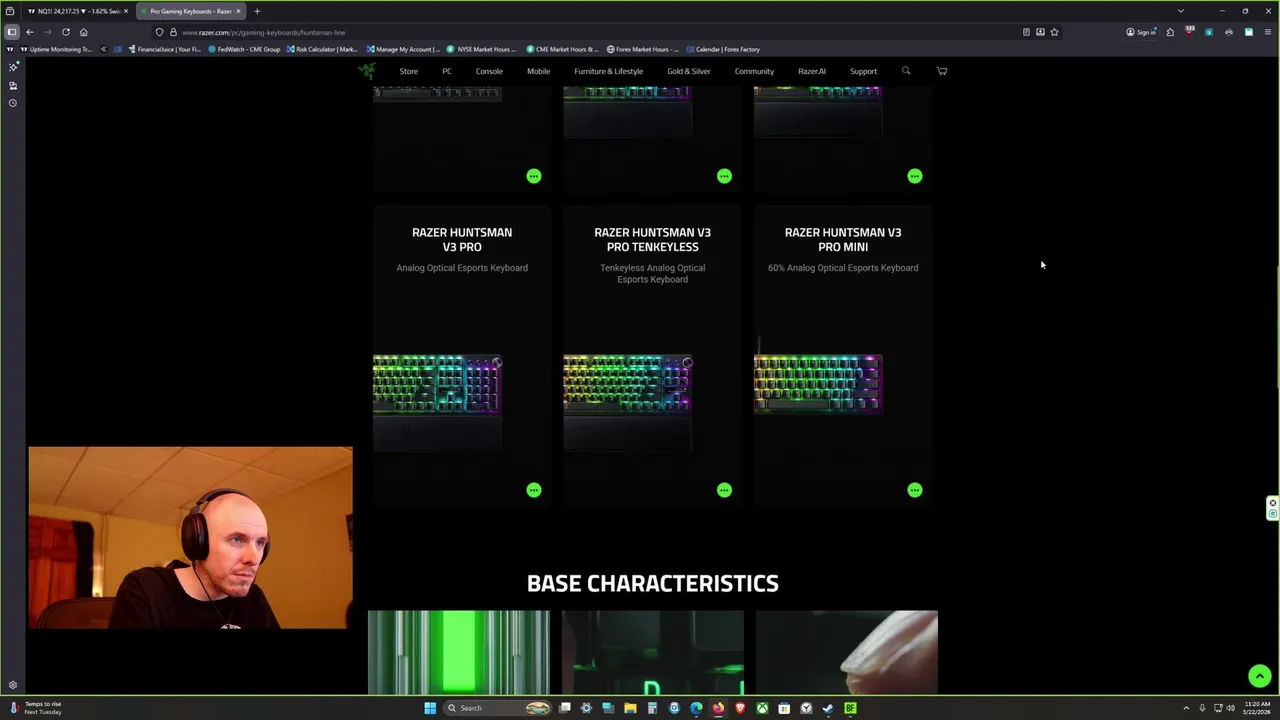
Task: Open Furniture & Lifestyle menu item
Action: (x=608, y=71)
